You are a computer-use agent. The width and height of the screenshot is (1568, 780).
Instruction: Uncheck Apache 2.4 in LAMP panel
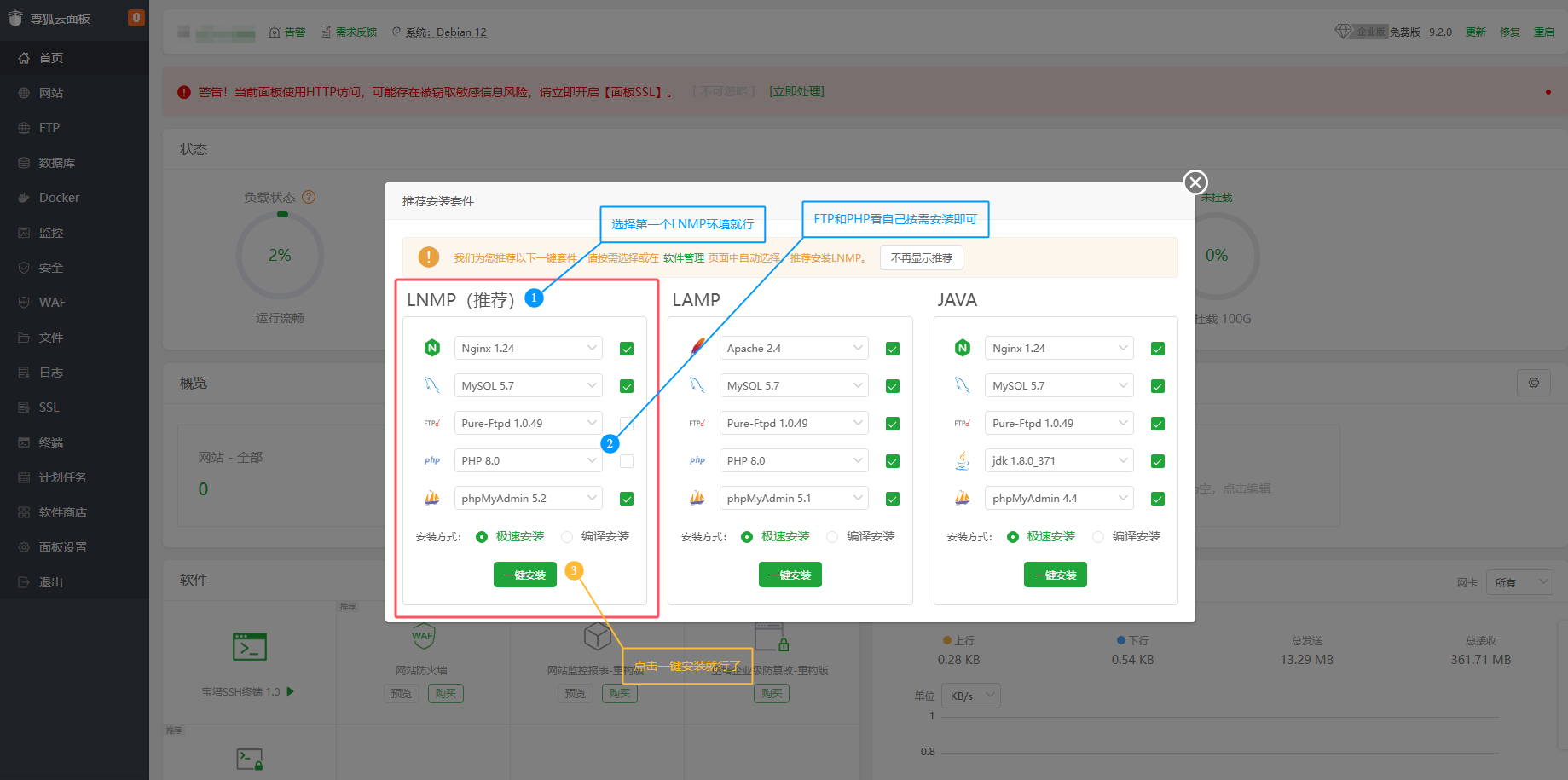(x=893, y=349)
